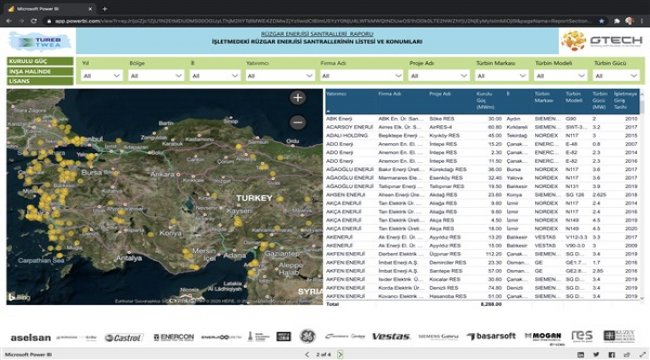The image size is (650, 360).
Task: Enter full screen mode icon
Action: click(x=642, y=354)
